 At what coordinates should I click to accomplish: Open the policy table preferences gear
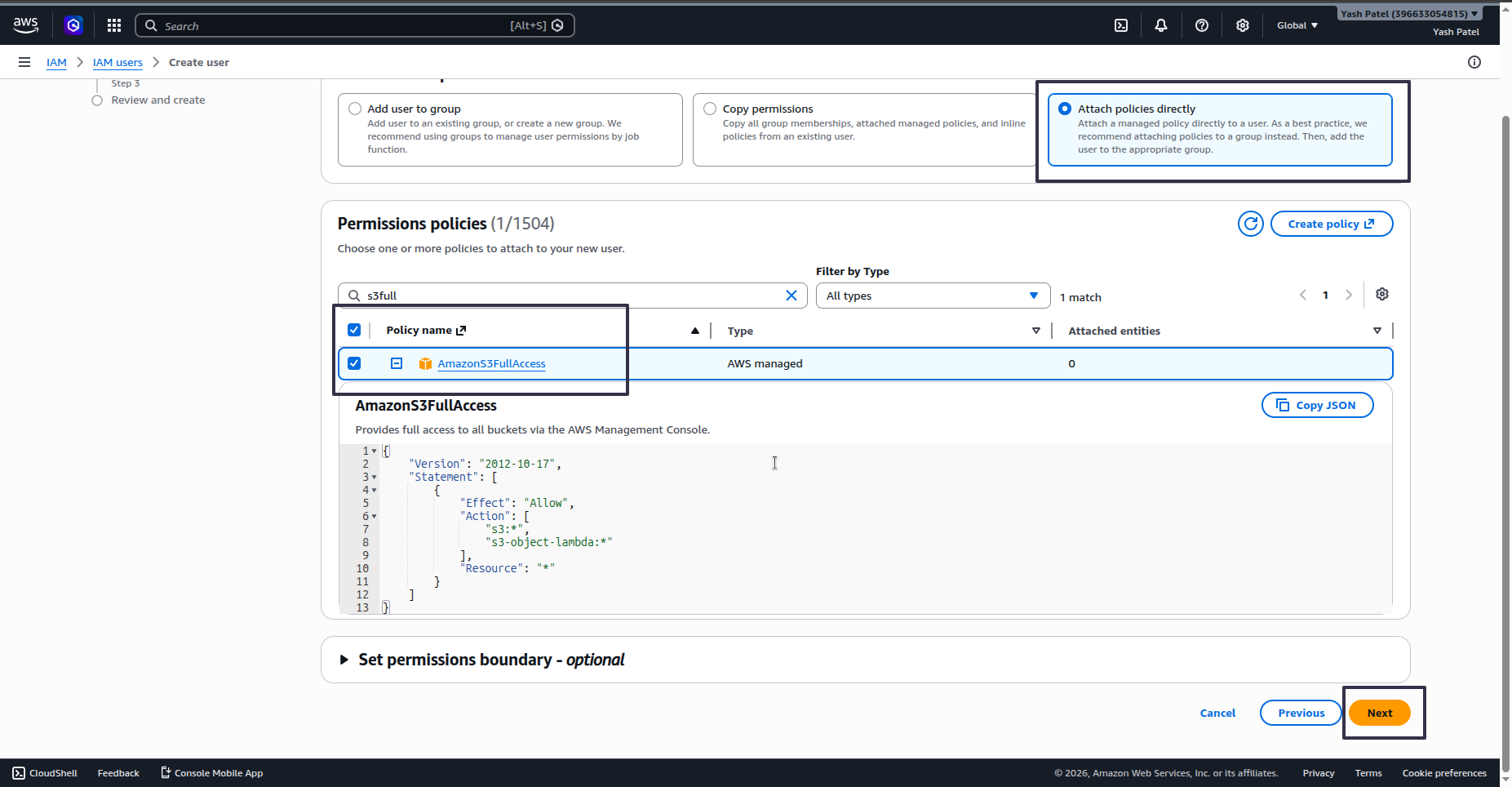click(1382, 294)
